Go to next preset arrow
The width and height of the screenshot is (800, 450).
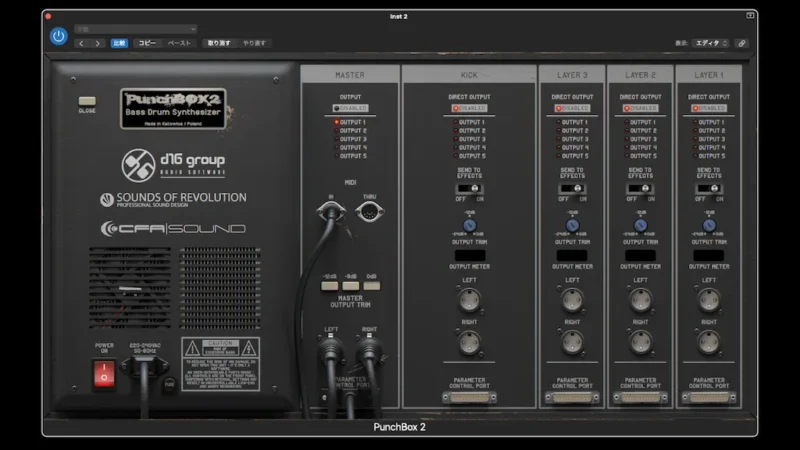click(x=97, y=43)
